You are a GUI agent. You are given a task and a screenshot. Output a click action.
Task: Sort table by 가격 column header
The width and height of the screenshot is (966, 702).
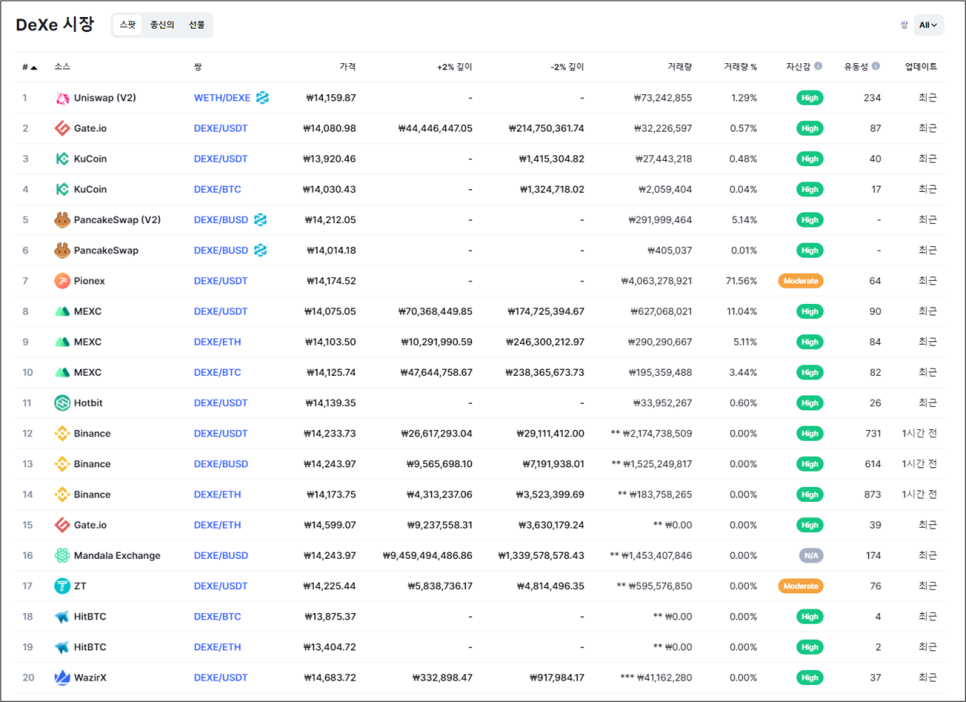[347, 67]
